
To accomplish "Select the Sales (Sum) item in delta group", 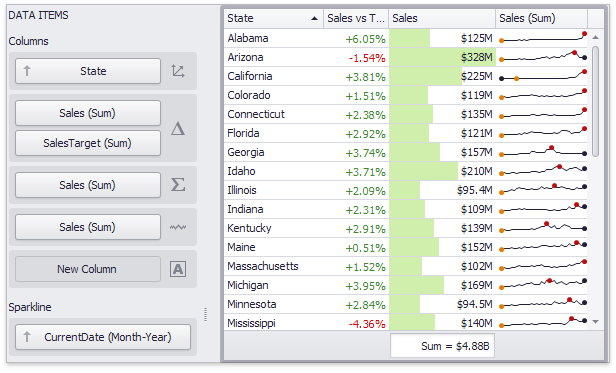I will [88, 113].
